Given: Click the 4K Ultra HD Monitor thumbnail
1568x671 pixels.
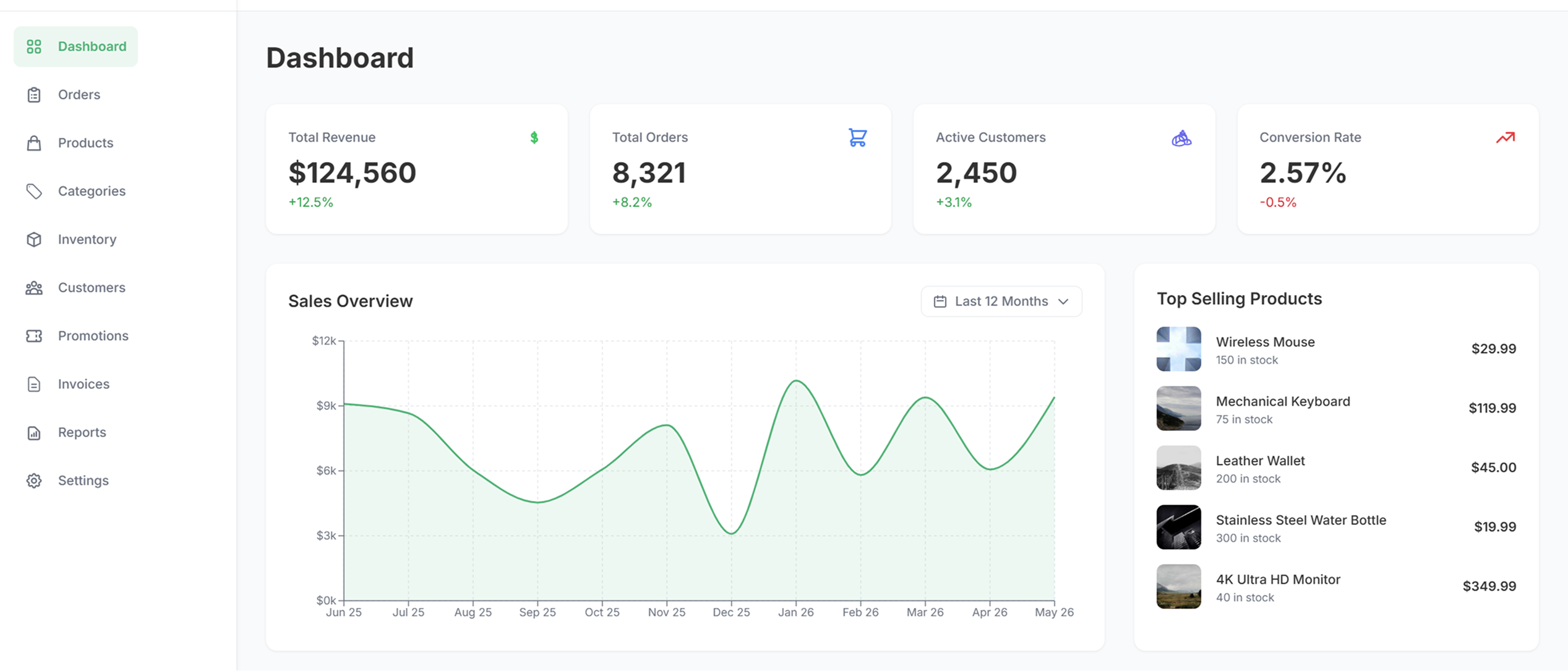Looking at the screenshot, I should [1179, 586].
